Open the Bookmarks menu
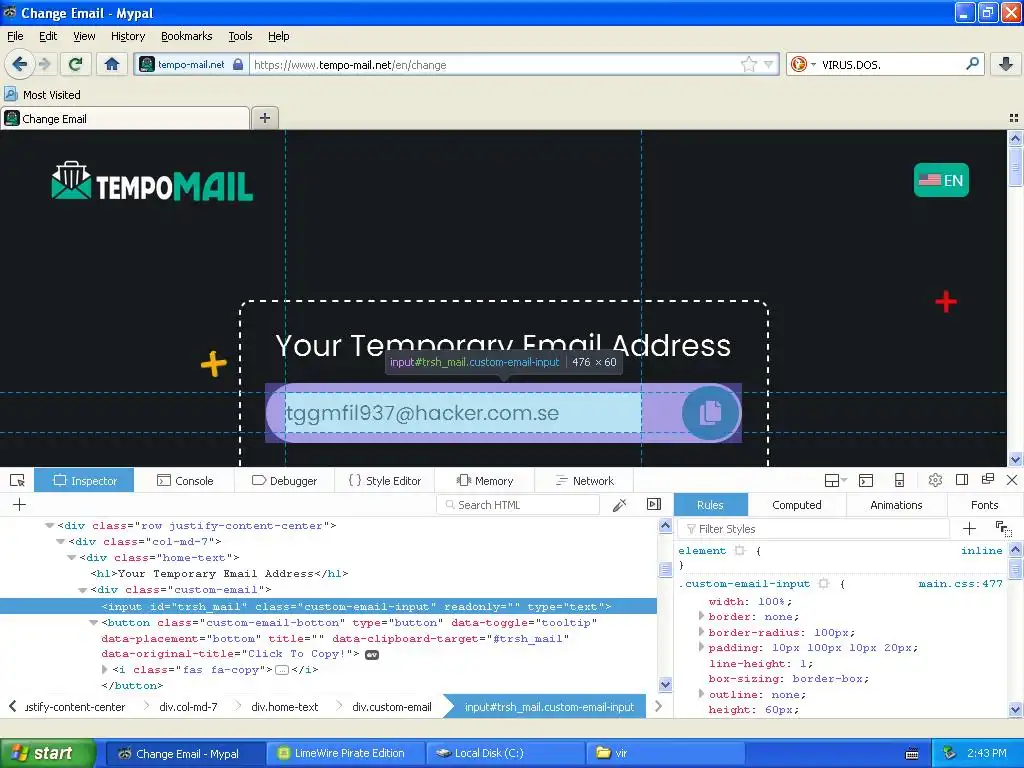 (x=187, y=37)
